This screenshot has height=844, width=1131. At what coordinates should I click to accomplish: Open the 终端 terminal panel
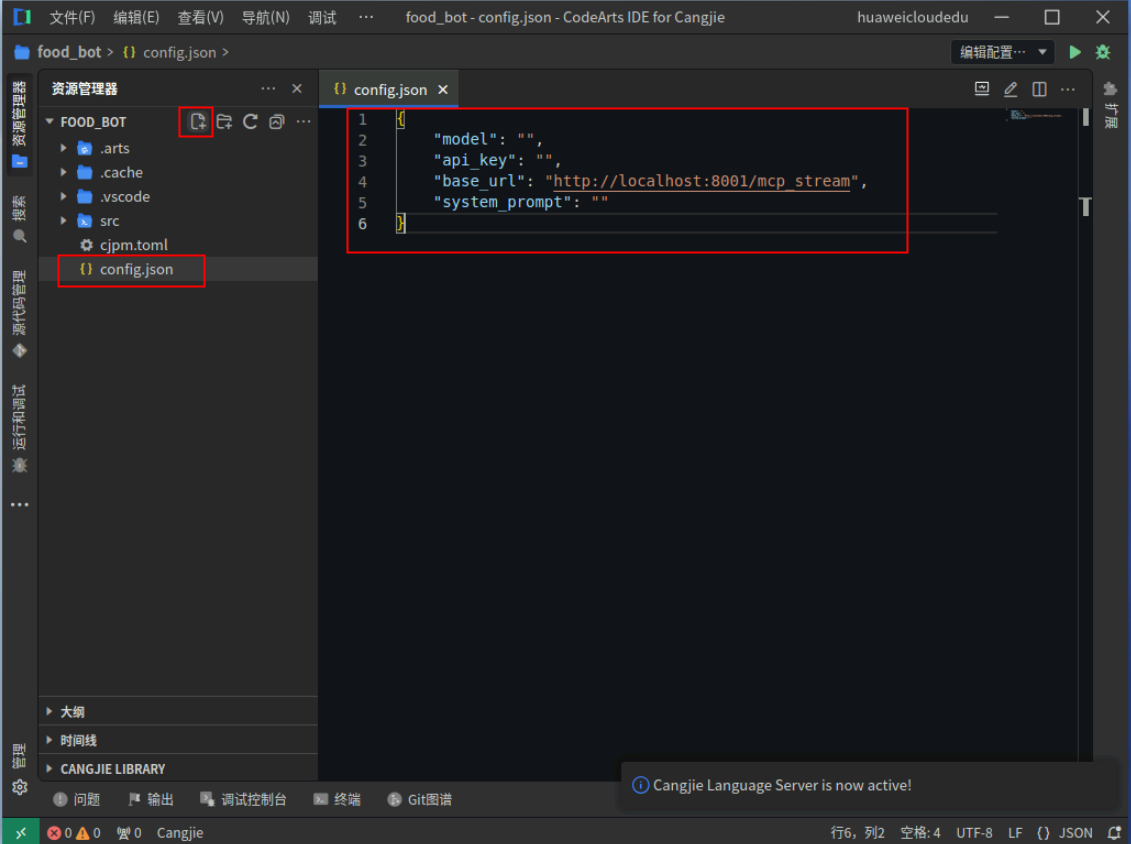[337, 799]
